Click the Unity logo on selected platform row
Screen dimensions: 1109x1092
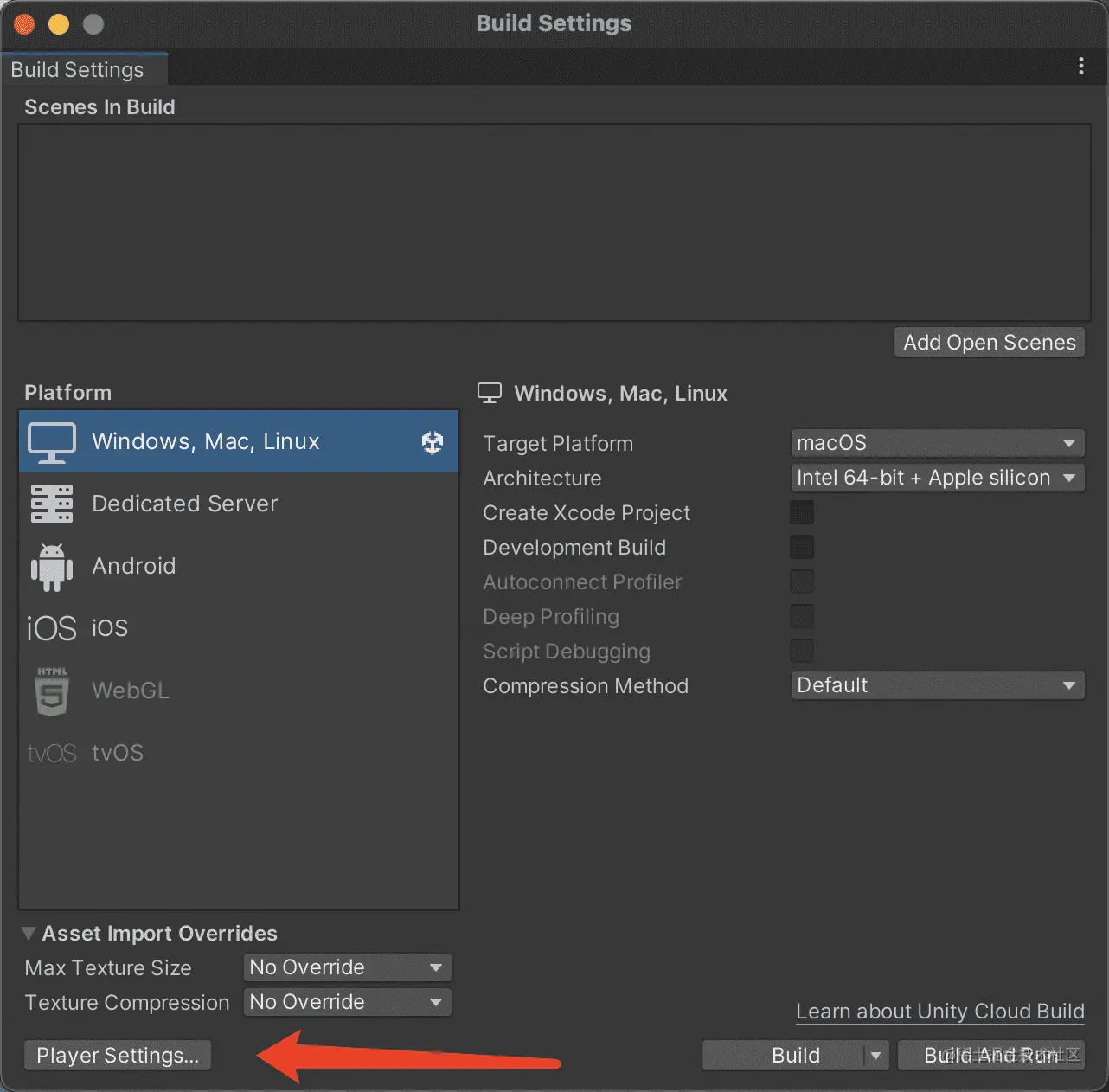(433, 442)
